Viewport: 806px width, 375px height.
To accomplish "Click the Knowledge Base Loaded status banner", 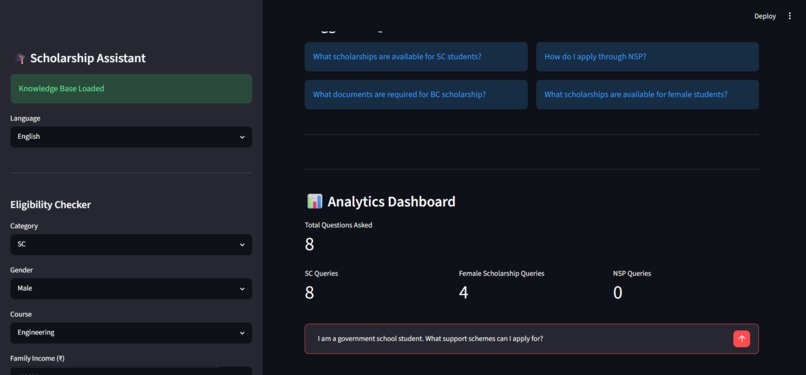I will [x=131, y=88].
